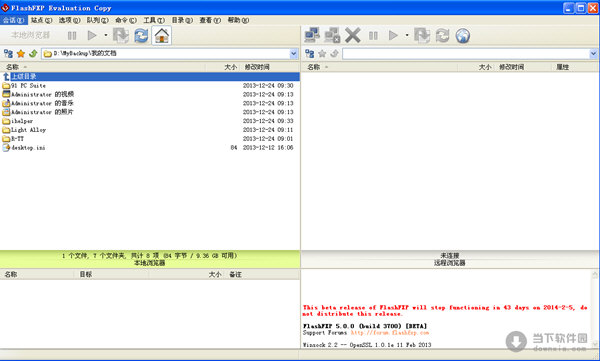Click the remote up-directory arrow icon

point(334,54)
